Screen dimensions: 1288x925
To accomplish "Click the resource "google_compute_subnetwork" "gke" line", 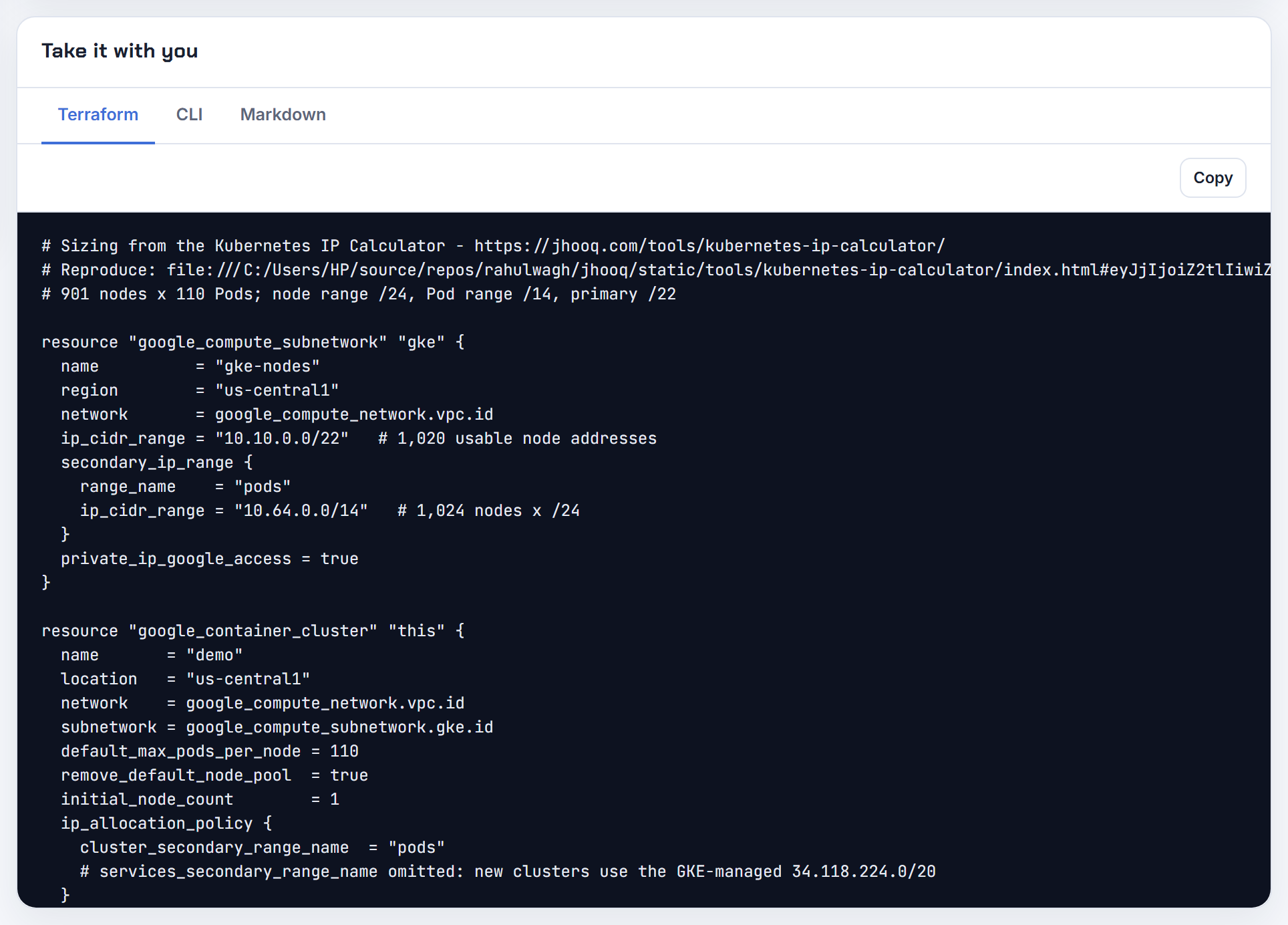I will coord(253,342).
